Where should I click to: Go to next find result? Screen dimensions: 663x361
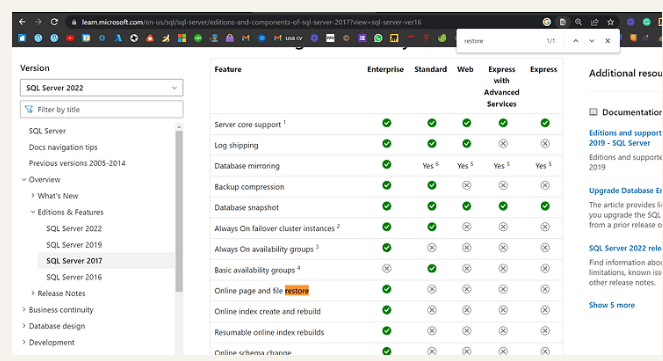592,41
